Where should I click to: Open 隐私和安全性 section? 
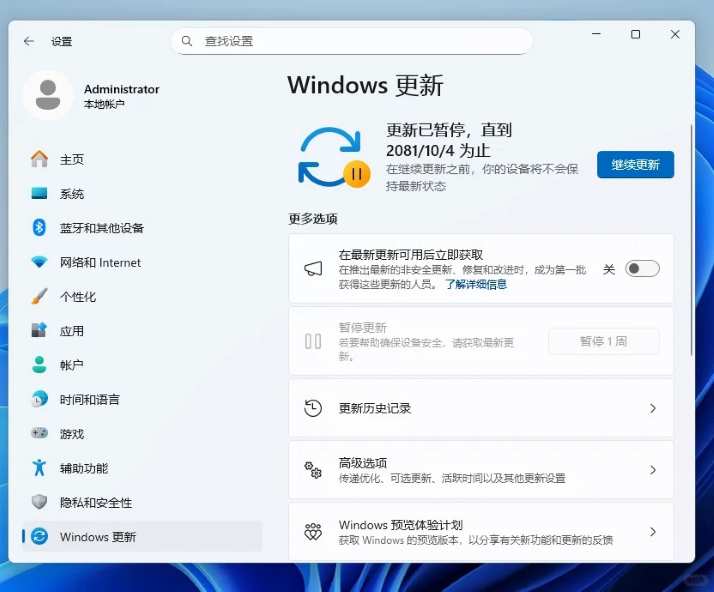(x=142, y=502)
